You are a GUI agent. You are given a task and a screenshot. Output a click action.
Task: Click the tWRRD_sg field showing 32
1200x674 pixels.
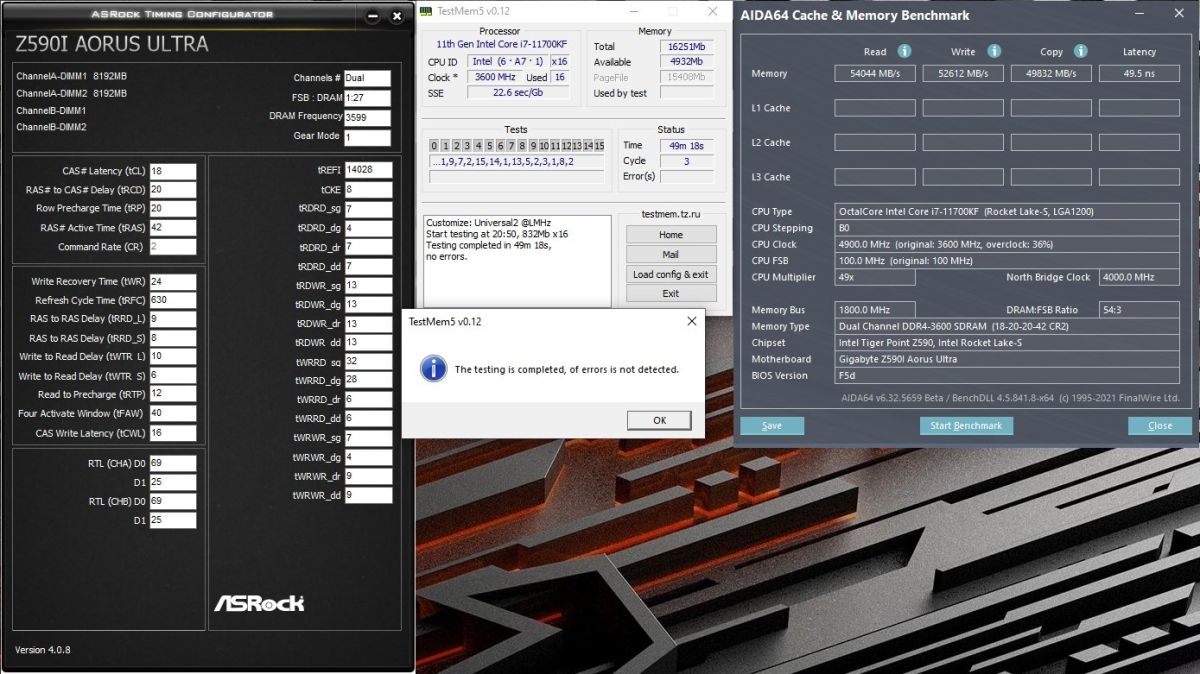pyautogui.click(x=368, y=361)
